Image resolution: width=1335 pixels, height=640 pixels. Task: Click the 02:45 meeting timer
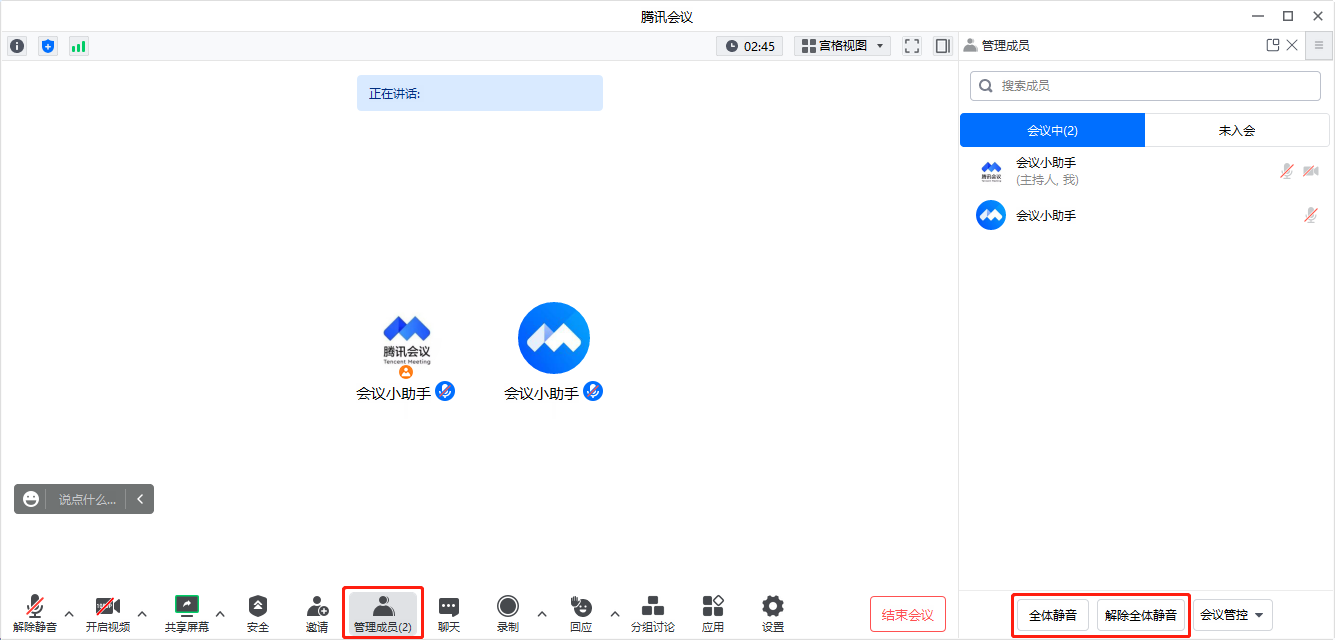(x=750, y=46)
